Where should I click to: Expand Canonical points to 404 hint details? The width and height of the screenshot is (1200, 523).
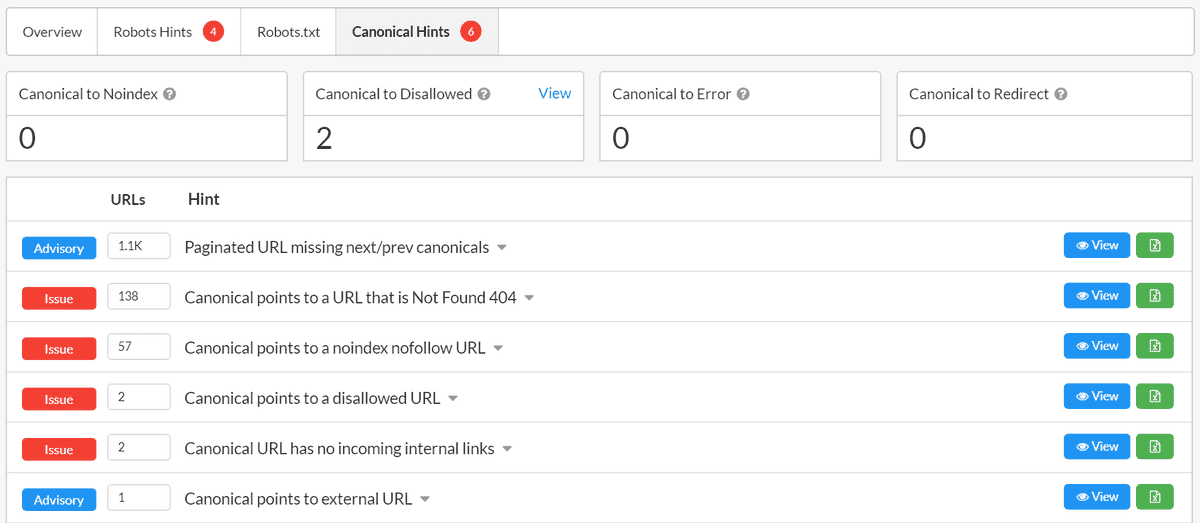coord(529,298)
